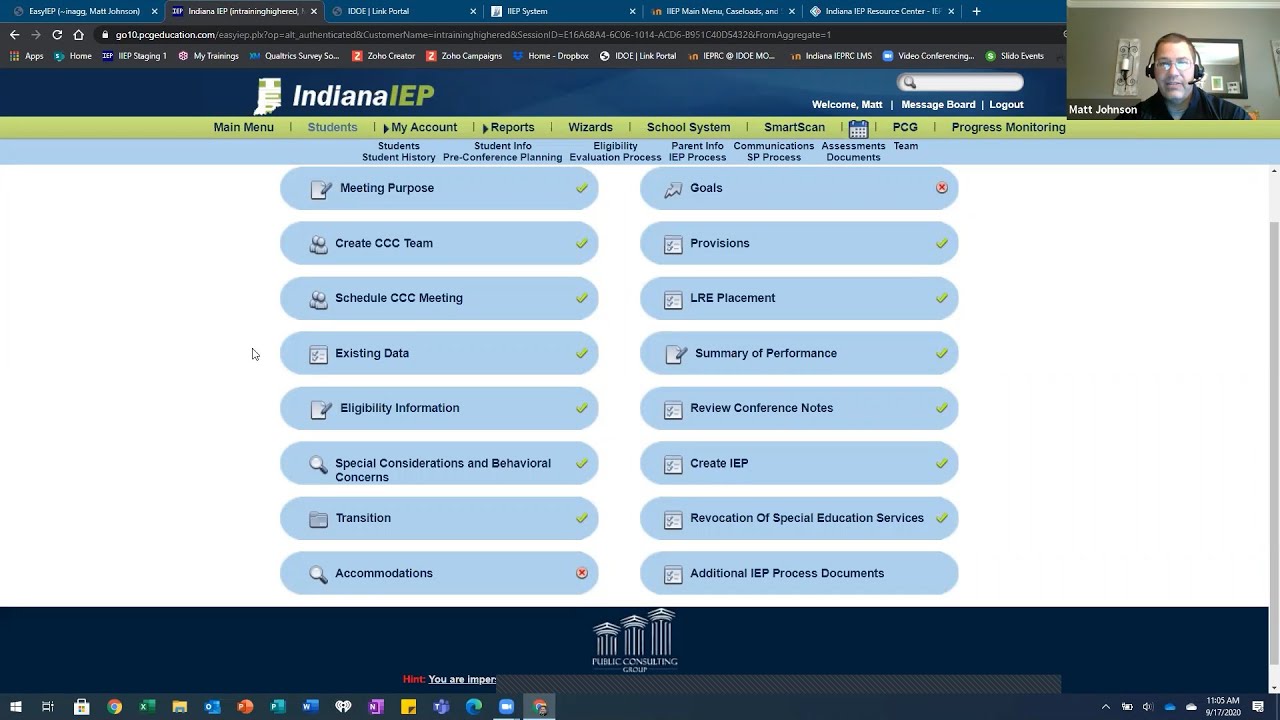The image size is (1280, 720).
Task: Open Outlook from the taskbar
Action: 212,707
